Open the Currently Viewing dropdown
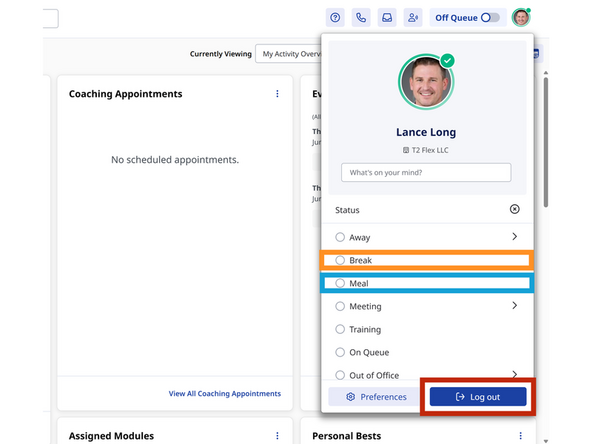This screenshot has height=444, width=592. click(288, 54)
